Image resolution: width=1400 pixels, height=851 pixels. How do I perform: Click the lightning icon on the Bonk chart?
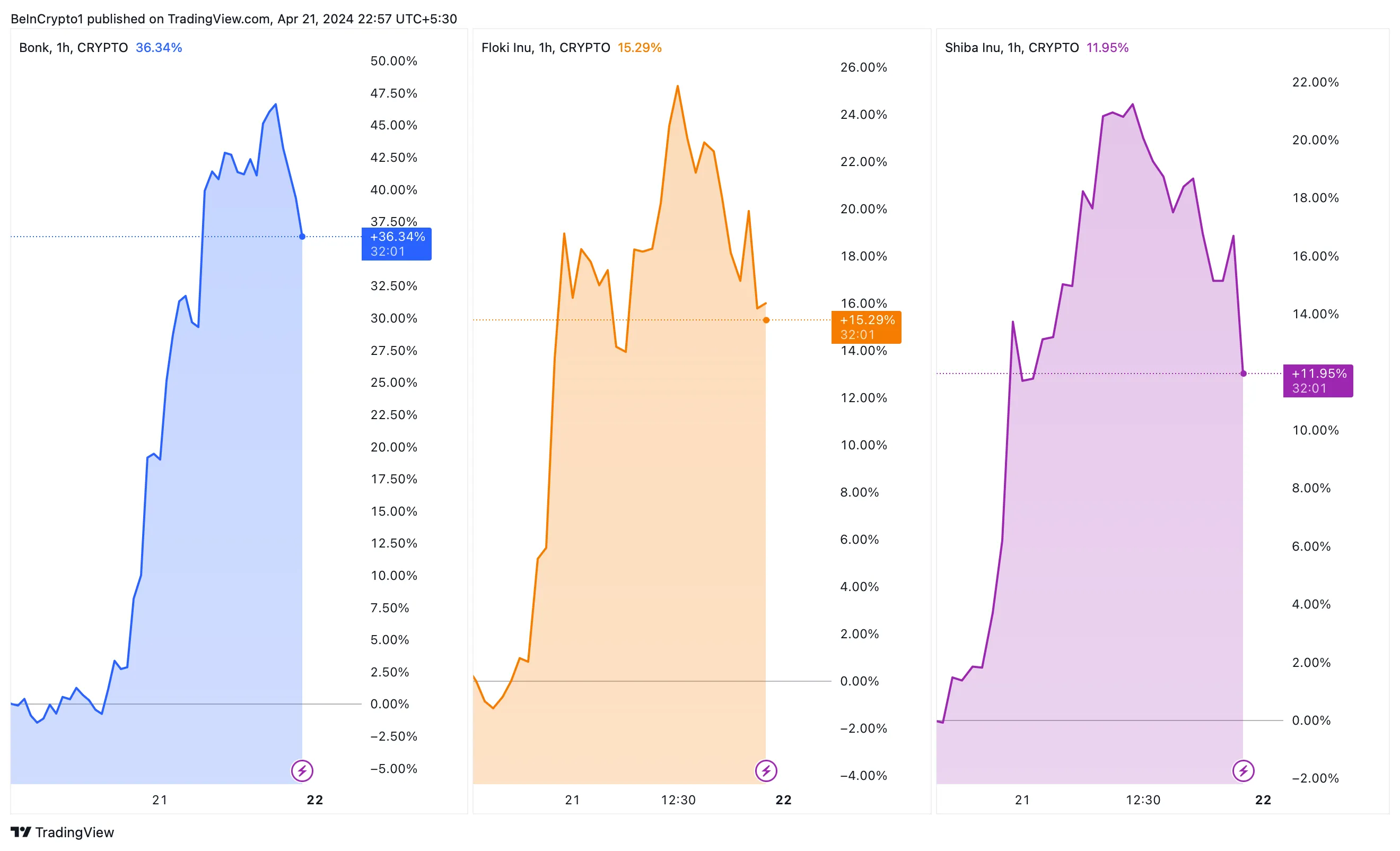coord(302,771)
